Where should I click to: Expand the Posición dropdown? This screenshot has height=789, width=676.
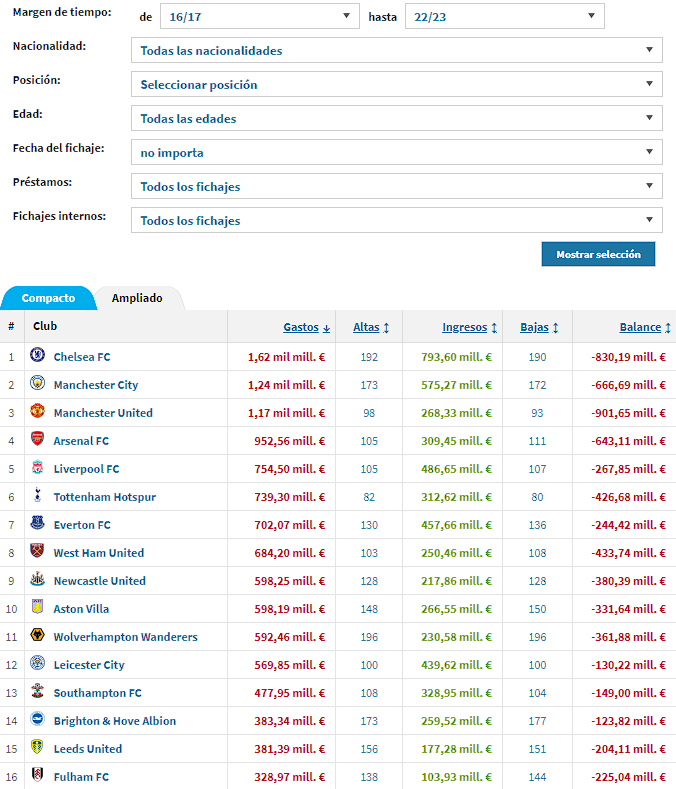tap(397, 84)
